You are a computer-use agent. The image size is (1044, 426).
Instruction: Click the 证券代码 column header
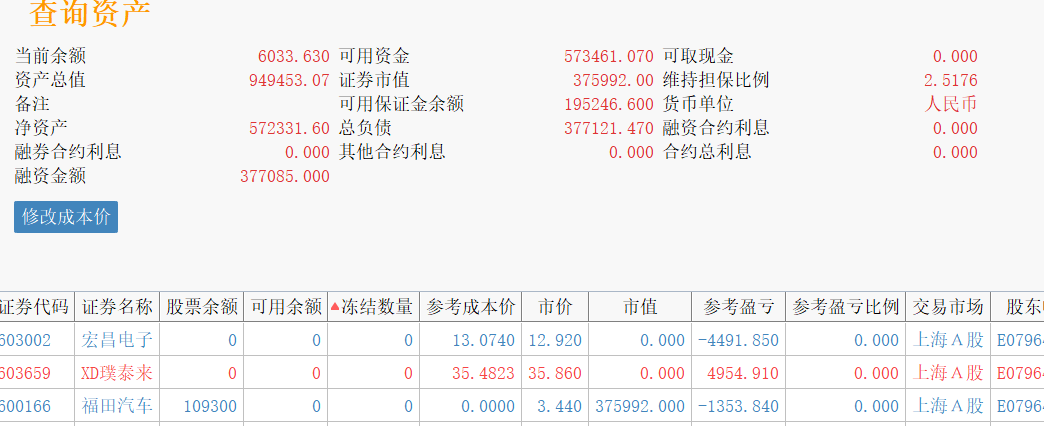click(35, 307)
